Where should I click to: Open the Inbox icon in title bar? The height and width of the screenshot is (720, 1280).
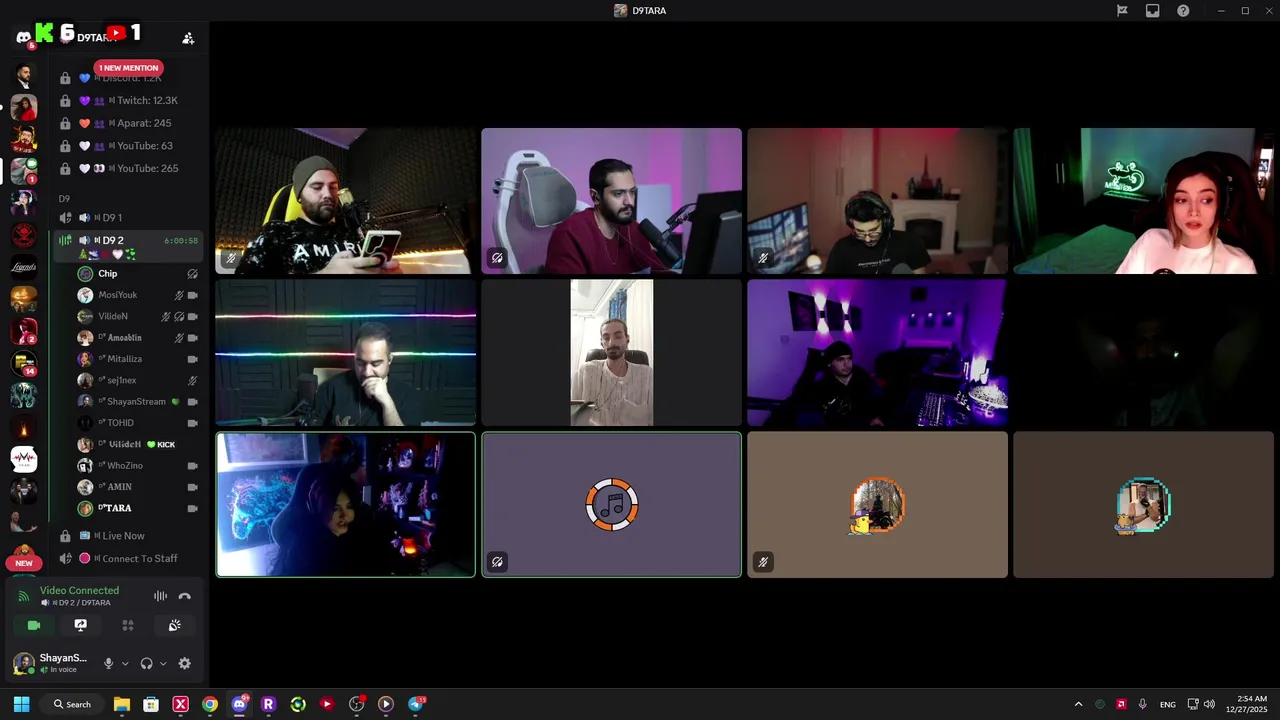(1153, 11)
